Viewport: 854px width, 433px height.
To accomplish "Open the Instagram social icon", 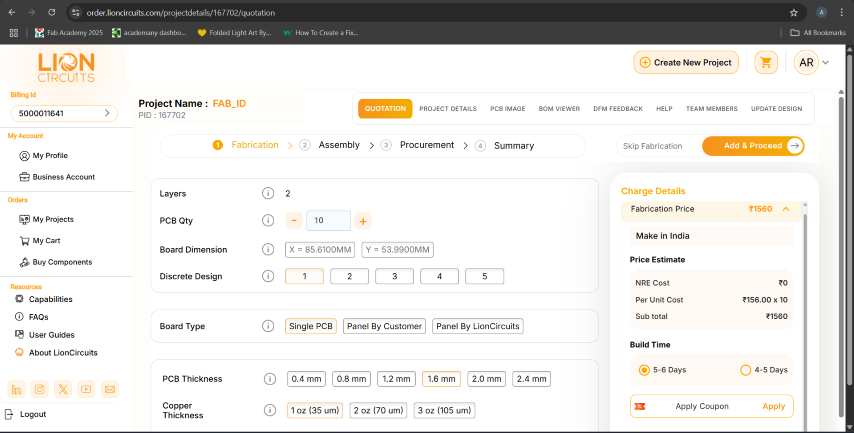I will (40, 389).
